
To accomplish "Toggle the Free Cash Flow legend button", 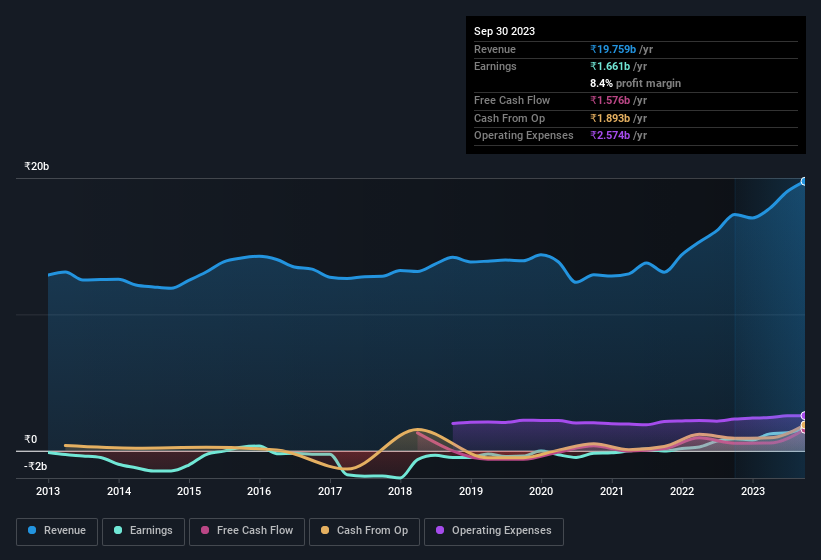I will [247, 531].
